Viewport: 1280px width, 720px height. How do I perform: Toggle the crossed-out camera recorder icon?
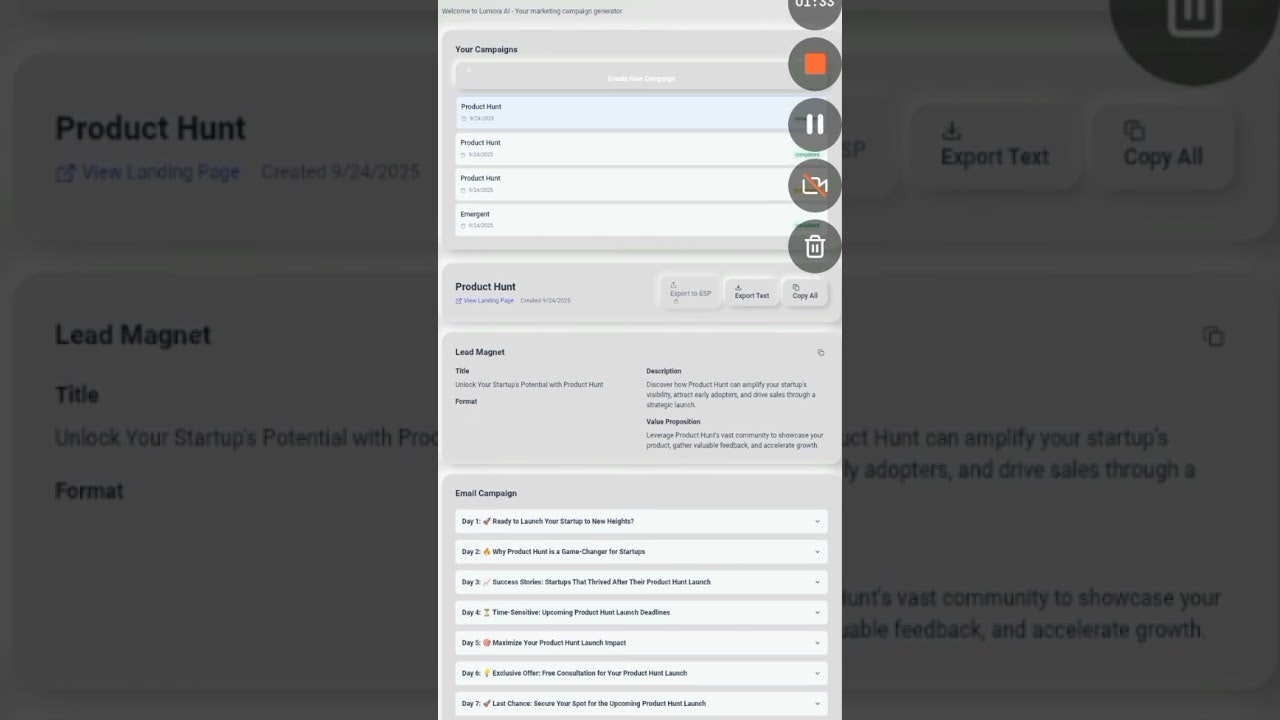[815, 185]
